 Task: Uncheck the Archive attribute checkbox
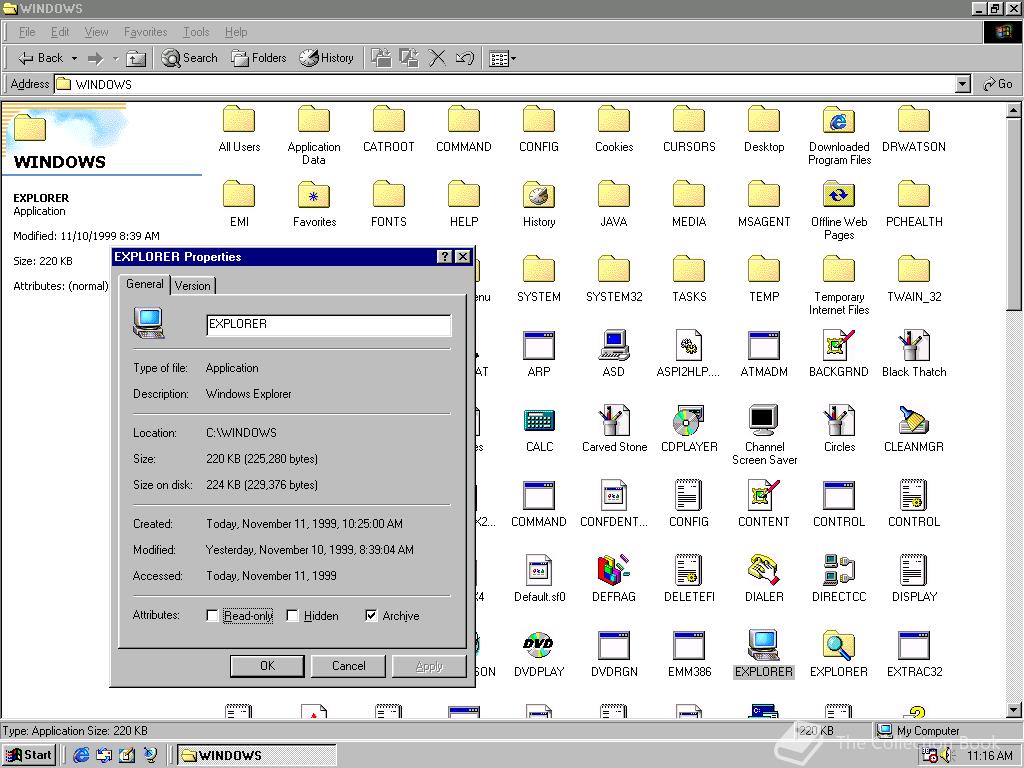coord(371,615)
